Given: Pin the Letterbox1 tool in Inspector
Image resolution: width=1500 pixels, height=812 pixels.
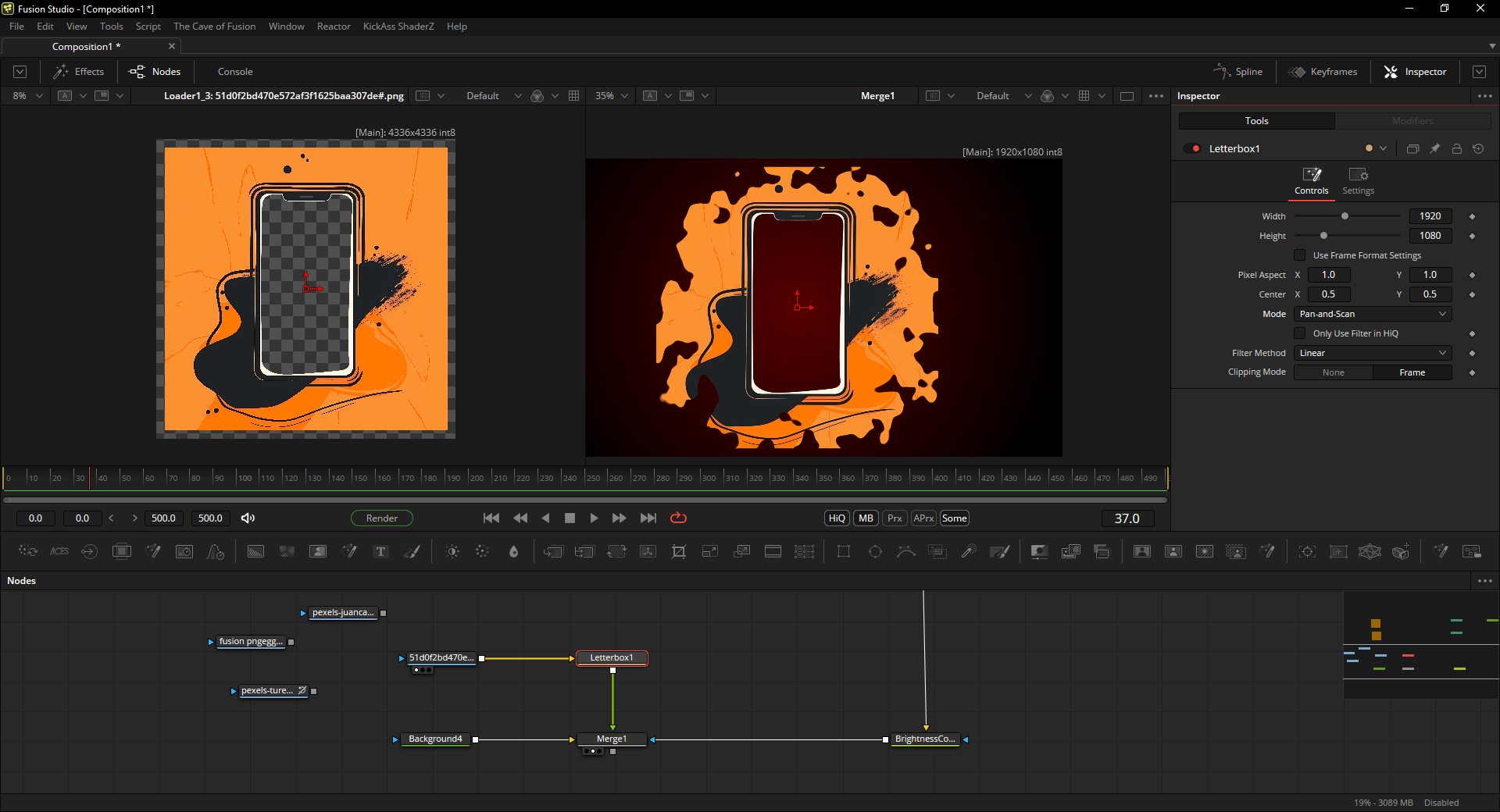Looking at the screenshot, I should (x=1435, y=148).
